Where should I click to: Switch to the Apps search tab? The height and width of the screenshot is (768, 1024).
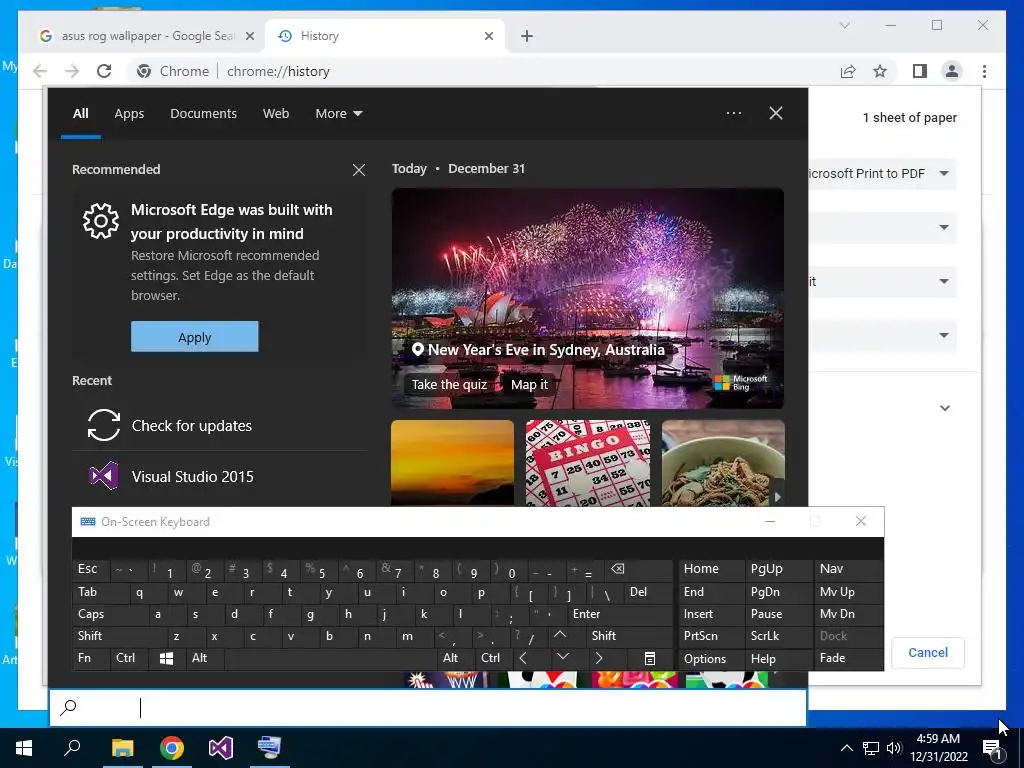point(129,114)
